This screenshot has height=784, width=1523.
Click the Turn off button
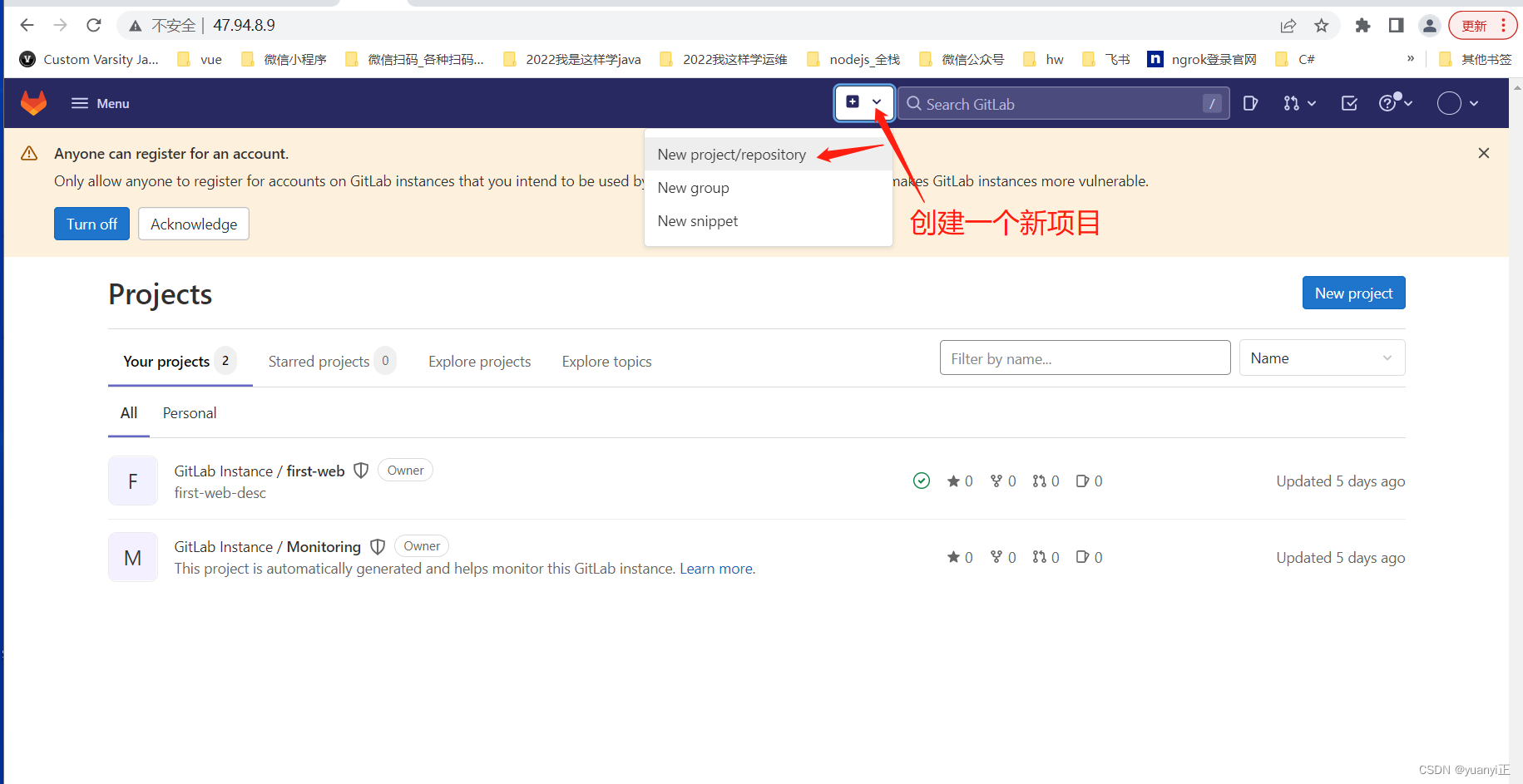pyautogui.click(x=91, y=224)
